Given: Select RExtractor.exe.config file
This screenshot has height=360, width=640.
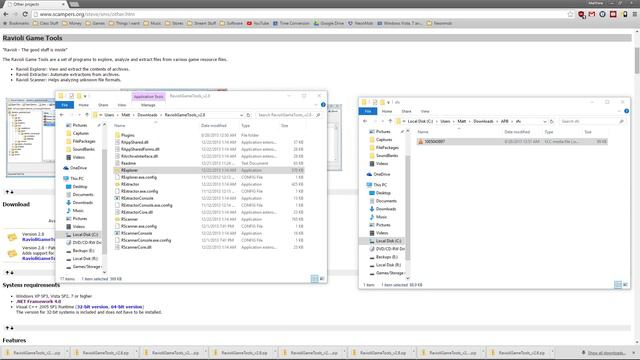Looking at the screenshot, I should coord(139,191).
